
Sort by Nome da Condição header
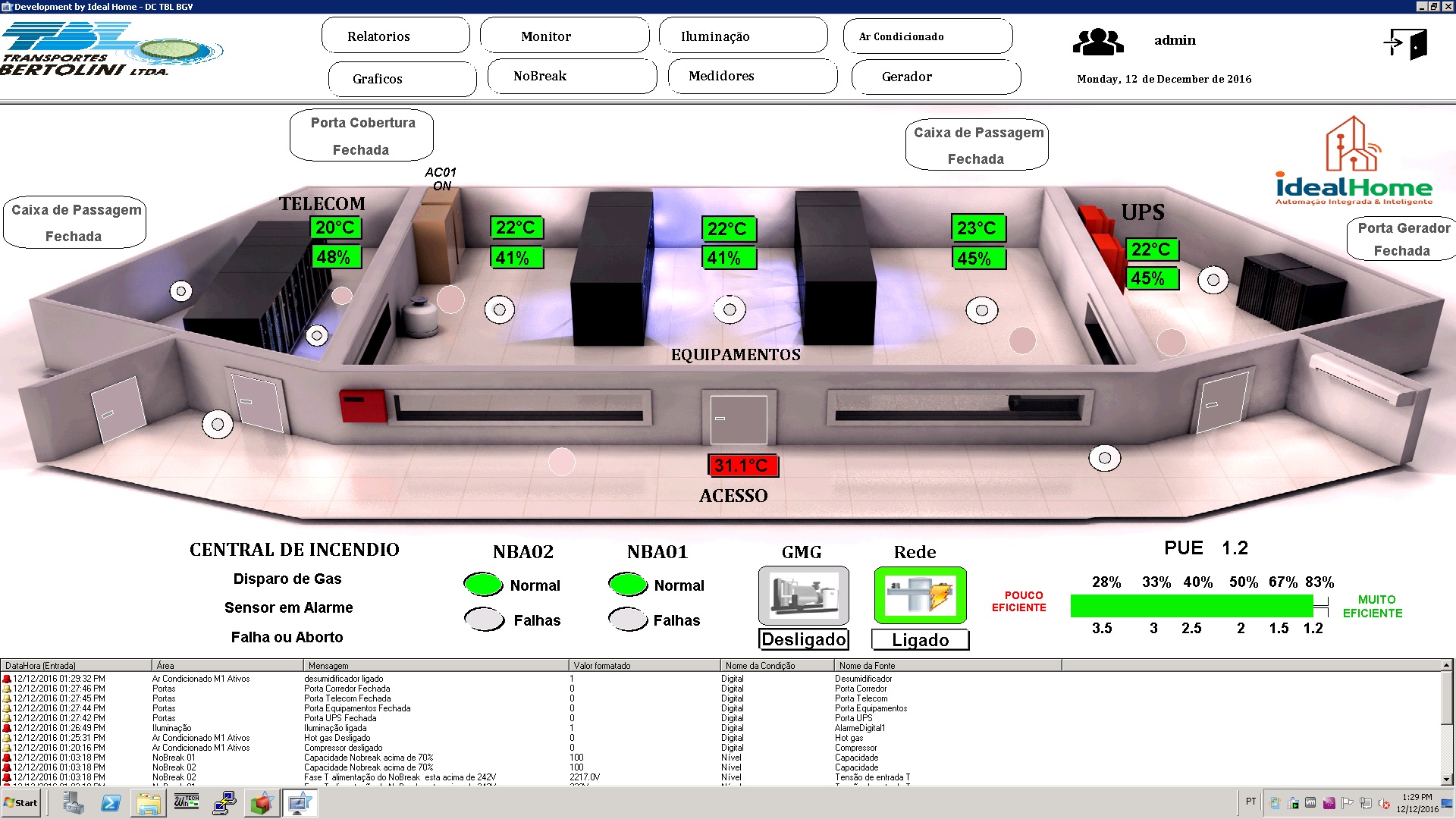pos(777,665)
